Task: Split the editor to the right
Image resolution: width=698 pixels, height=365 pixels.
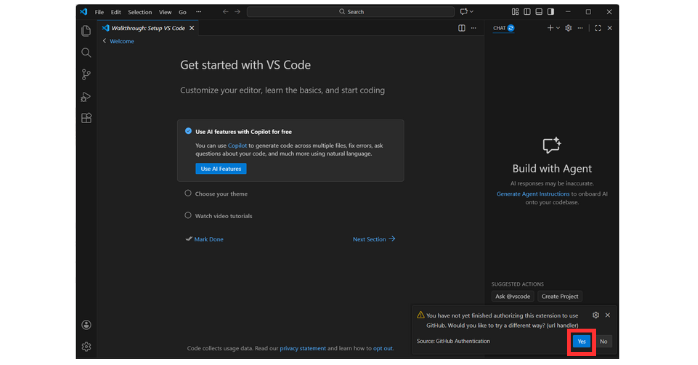Action: click(x=462, y=28)
